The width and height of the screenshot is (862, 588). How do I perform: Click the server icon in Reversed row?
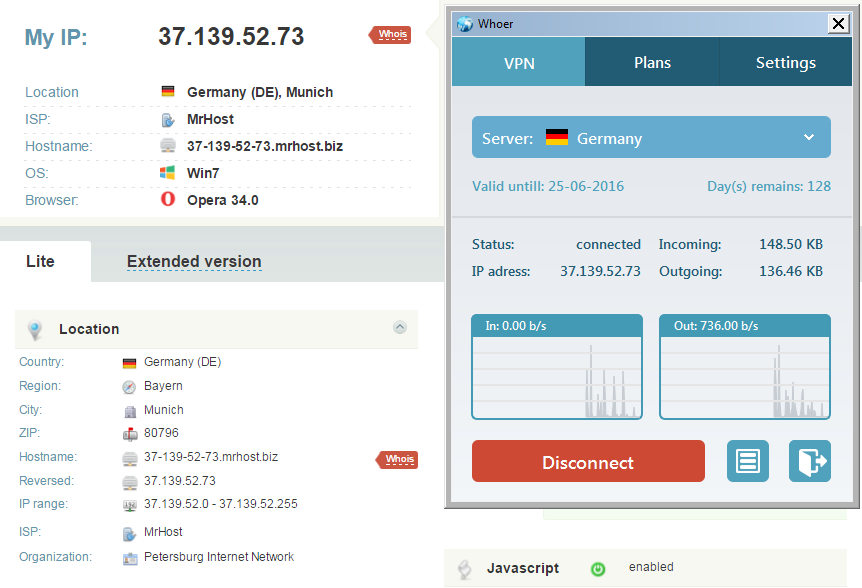point(130,482)
